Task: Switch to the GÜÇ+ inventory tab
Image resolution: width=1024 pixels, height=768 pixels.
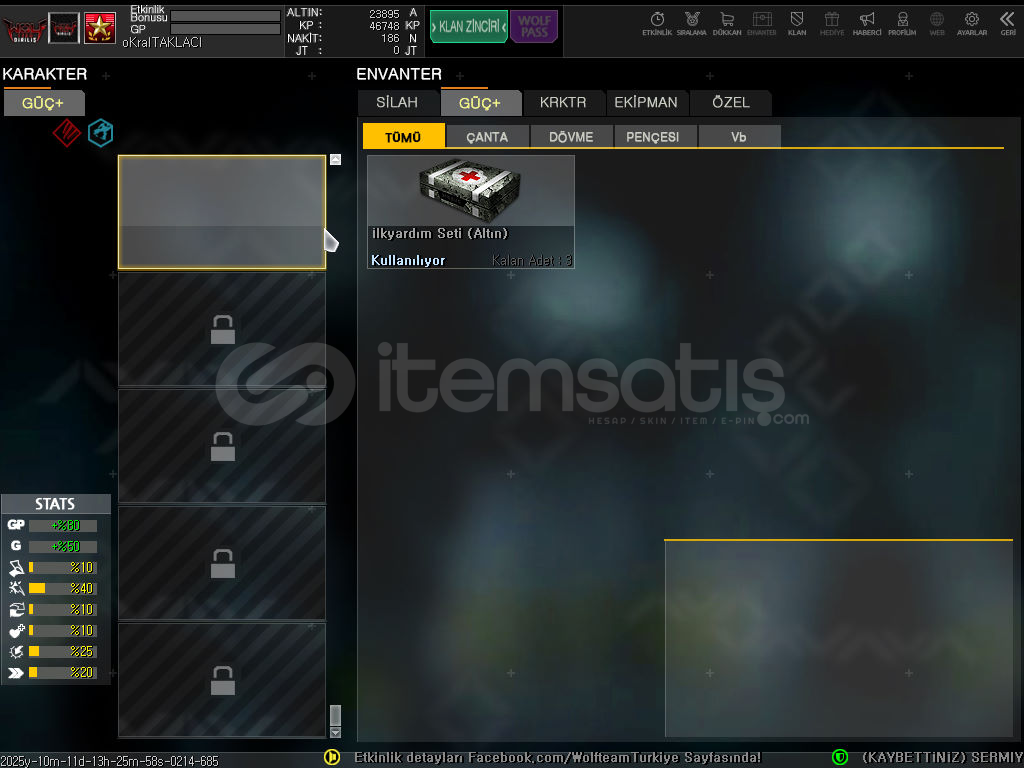Action: pyautogui.click(x=480, y=103)
